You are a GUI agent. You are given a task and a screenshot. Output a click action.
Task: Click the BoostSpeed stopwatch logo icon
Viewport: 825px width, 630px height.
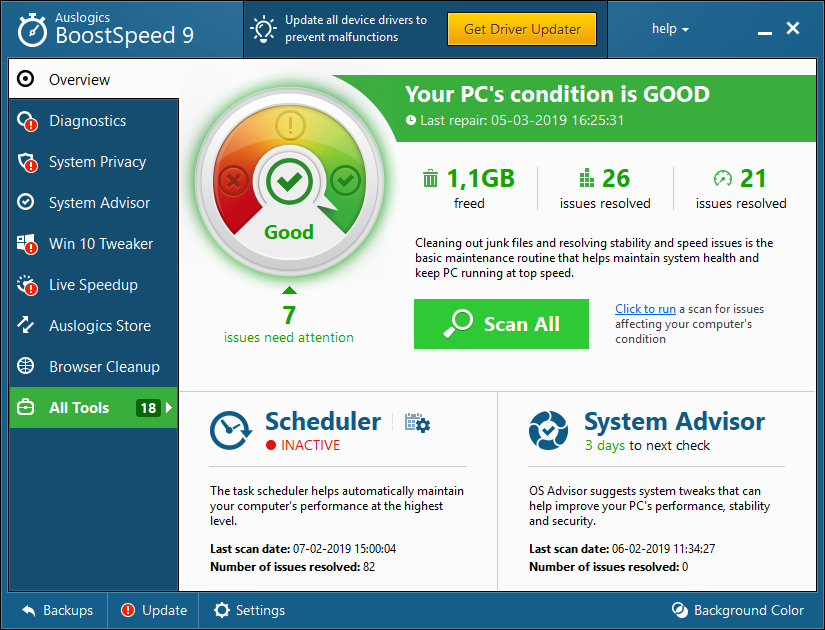(x=32, y=29)
